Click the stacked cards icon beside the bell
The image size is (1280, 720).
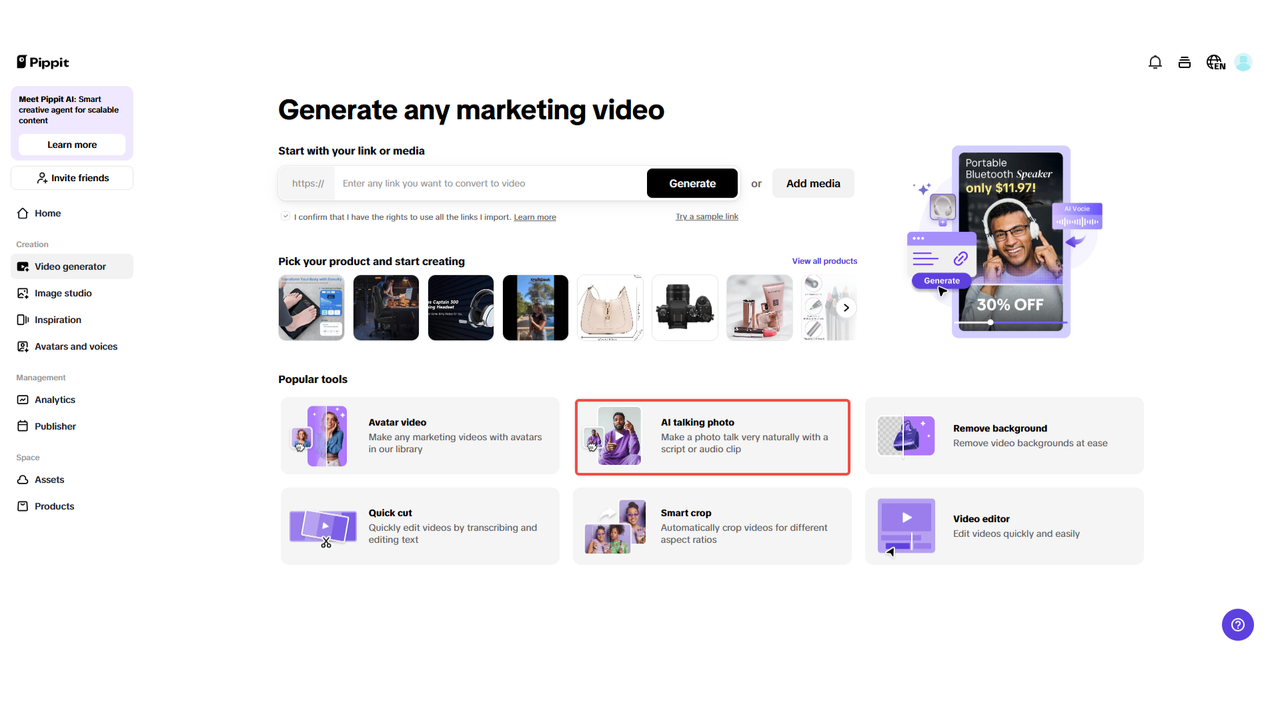(1184, 62)
